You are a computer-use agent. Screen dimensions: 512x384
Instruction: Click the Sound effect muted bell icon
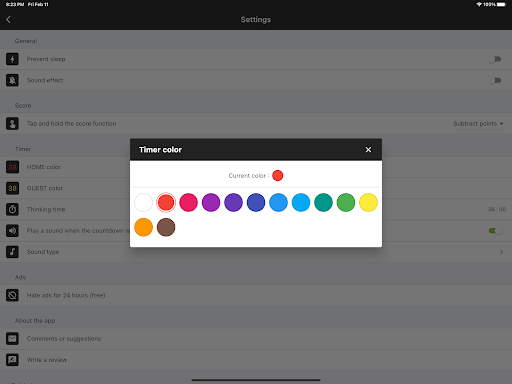12,80
